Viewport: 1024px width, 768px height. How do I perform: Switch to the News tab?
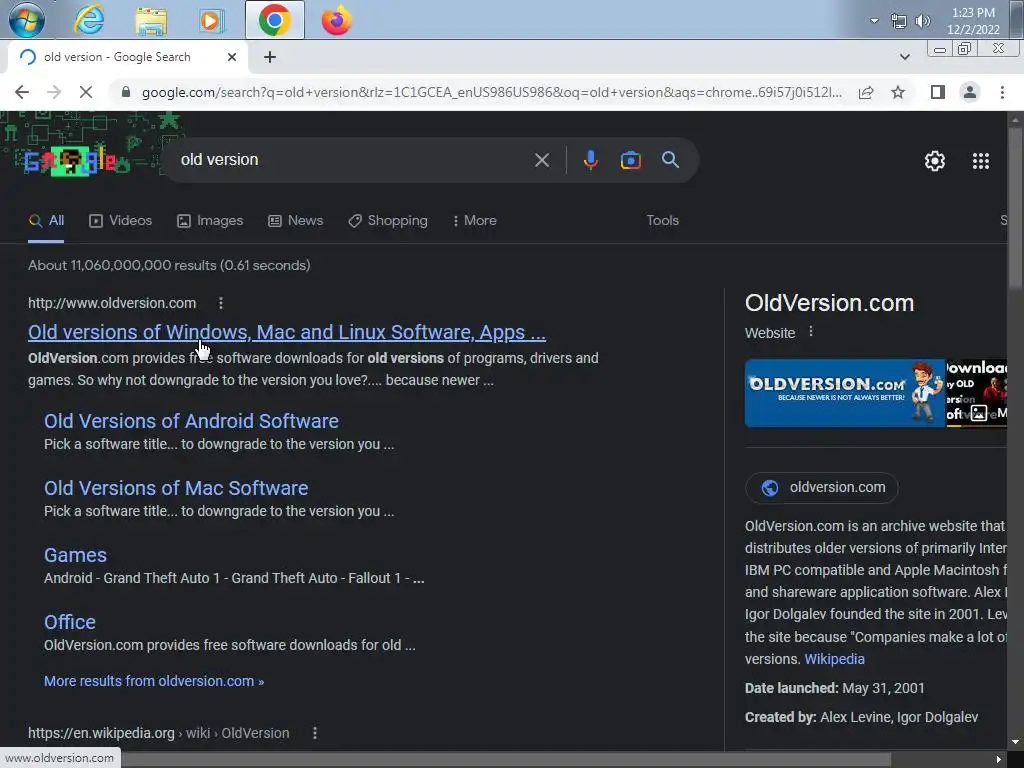point(295,221)
